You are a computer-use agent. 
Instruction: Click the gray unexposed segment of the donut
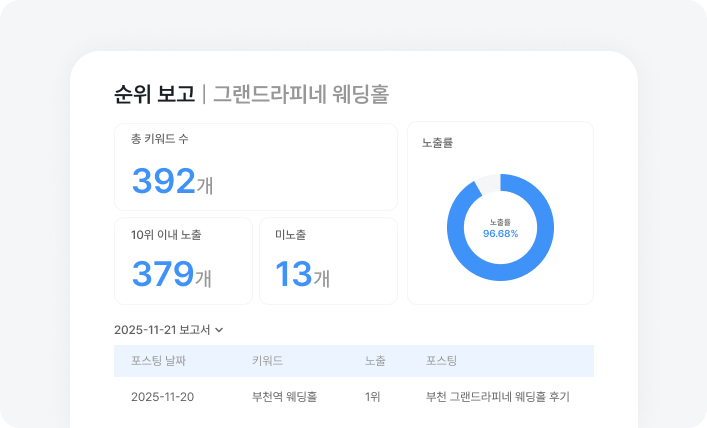(x=488, y=183)
